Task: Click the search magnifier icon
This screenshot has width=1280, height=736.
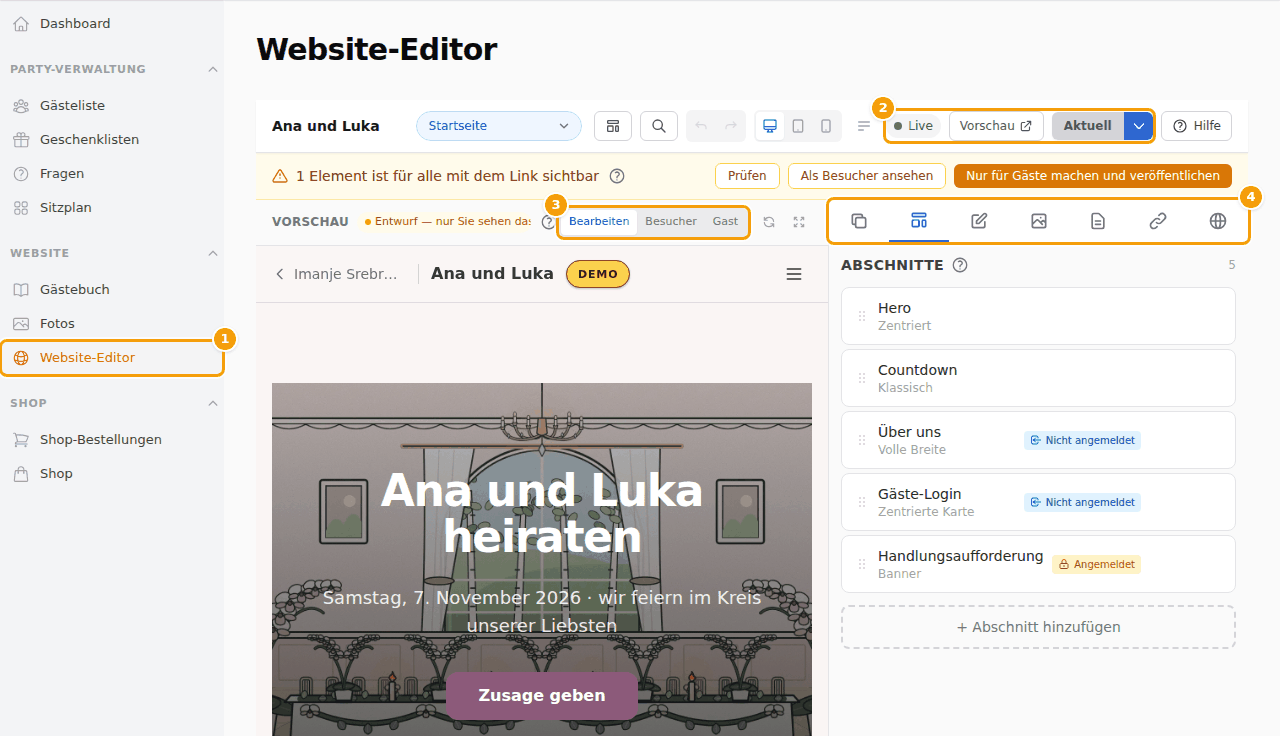Action: (659, 126)
